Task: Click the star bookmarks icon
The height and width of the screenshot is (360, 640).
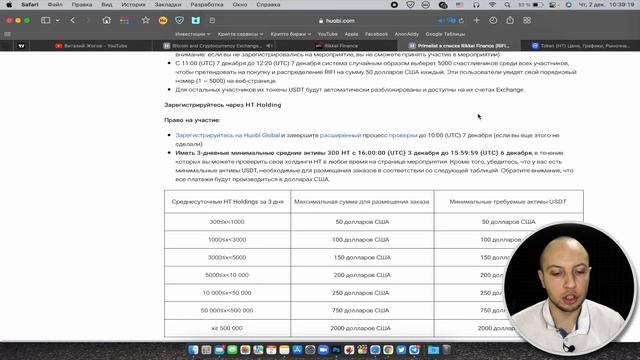Action: click(x=145, y=20)
